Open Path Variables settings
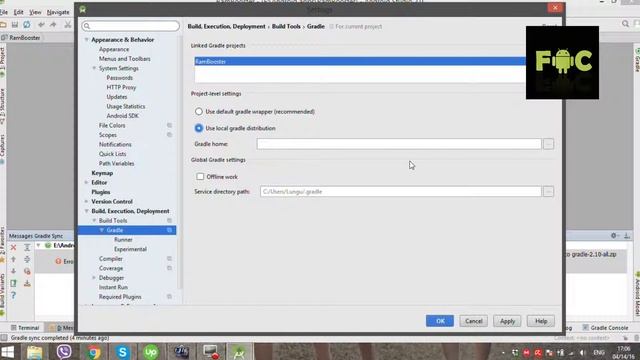 coord(116,163)
